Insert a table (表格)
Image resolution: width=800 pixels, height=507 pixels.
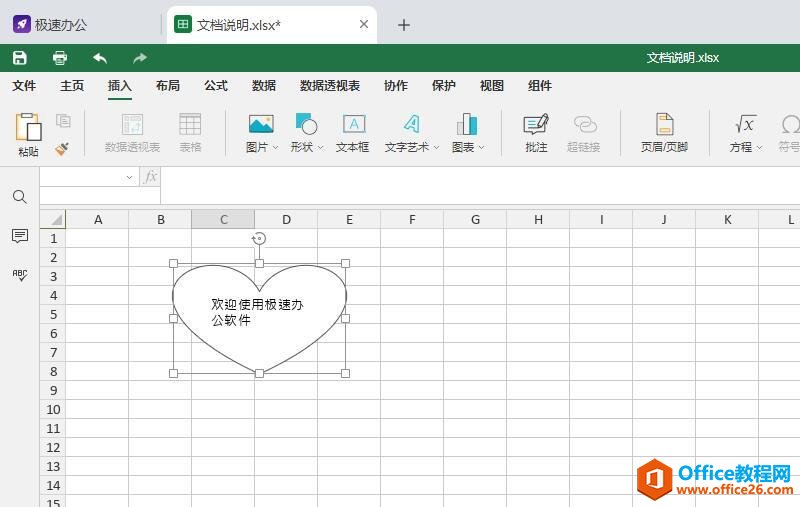click(x=190, y=133)
